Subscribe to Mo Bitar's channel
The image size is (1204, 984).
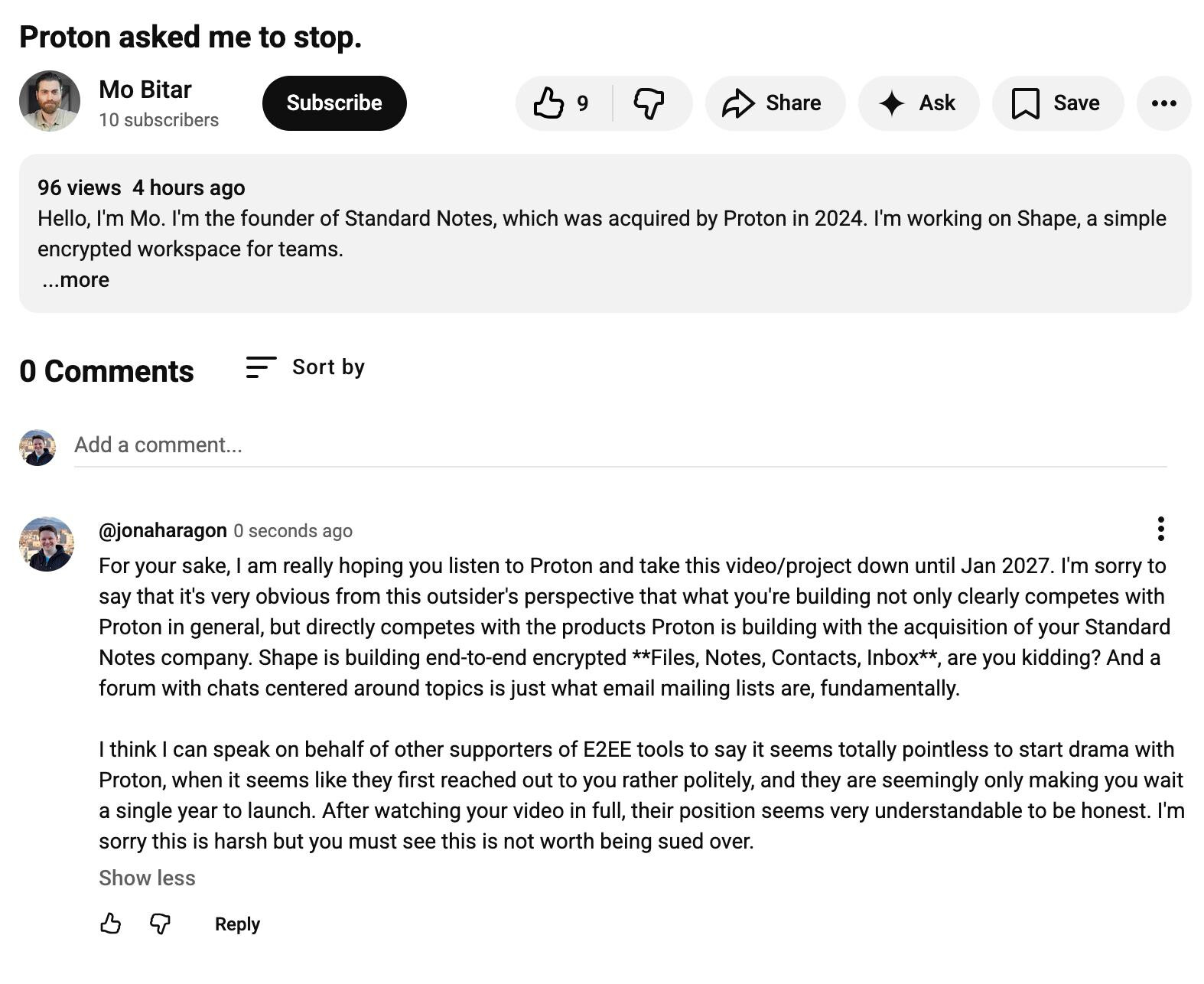334,103
